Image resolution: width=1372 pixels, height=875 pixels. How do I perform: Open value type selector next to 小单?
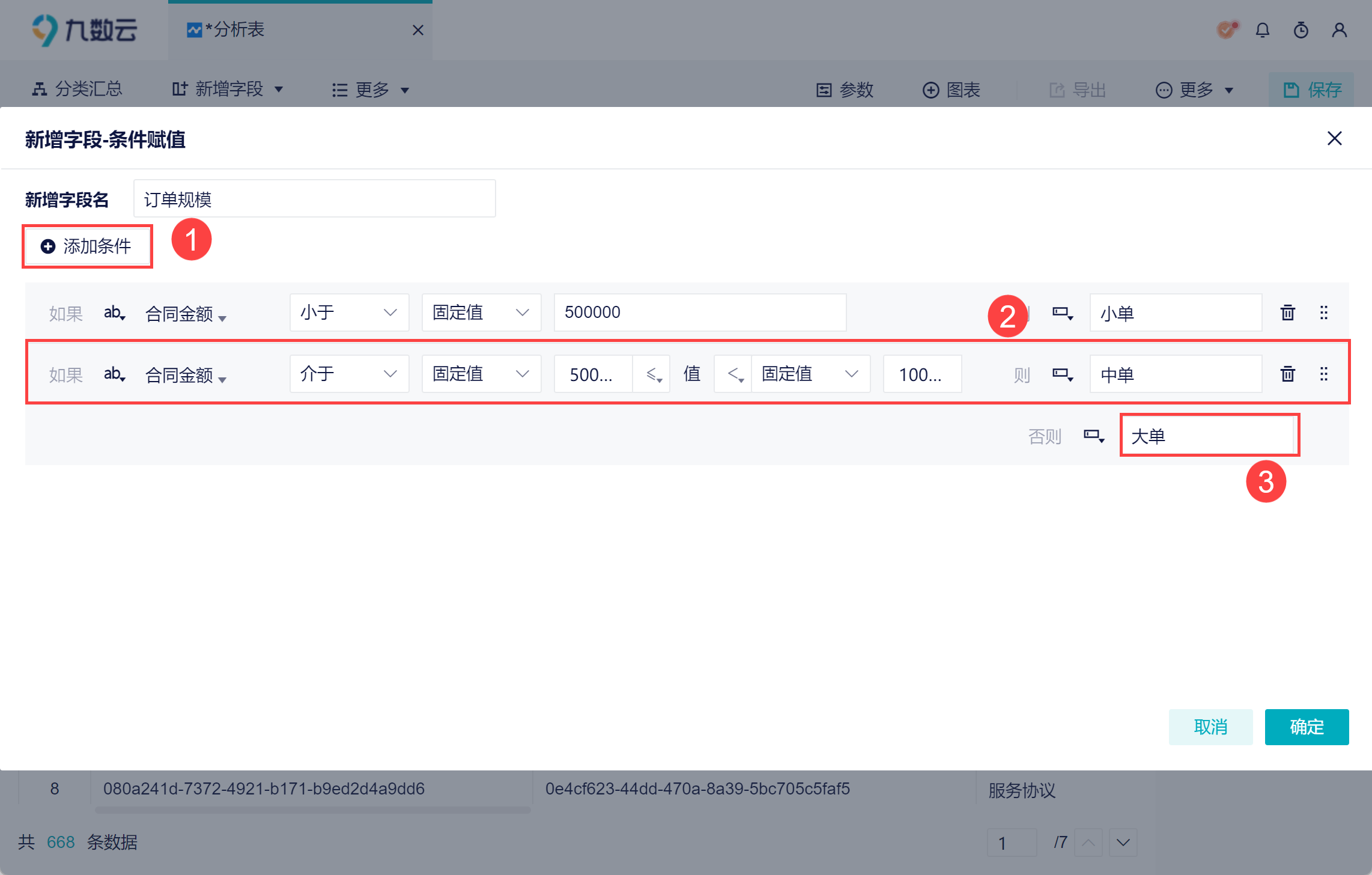click(x=1063, y=313)
